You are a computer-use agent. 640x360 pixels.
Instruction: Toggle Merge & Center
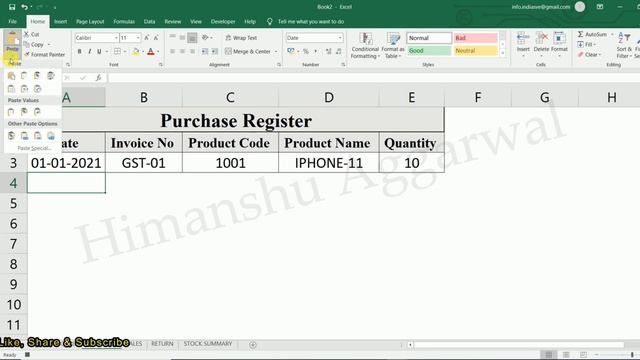[x=248, y=51]
